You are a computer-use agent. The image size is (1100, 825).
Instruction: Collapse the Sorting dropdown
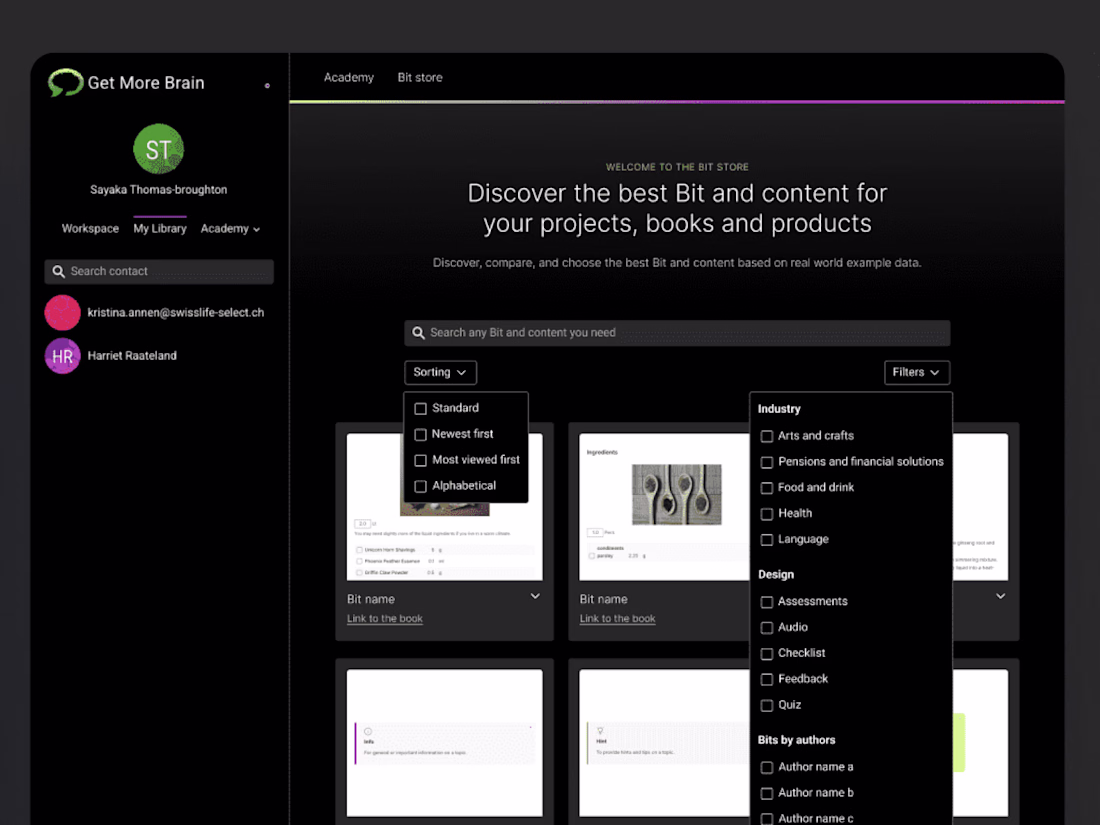[441, 373]
